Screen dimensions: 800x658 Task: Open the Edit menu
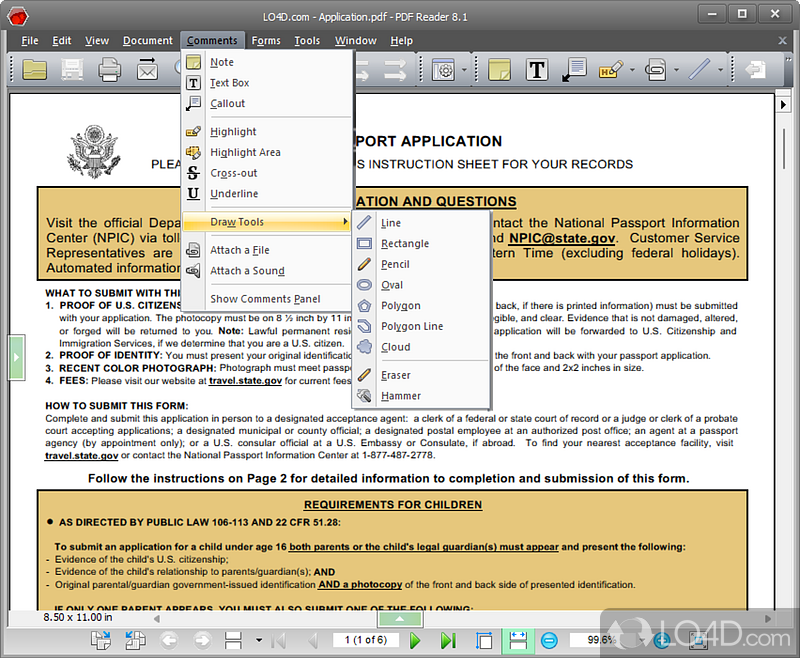point(61,40)
